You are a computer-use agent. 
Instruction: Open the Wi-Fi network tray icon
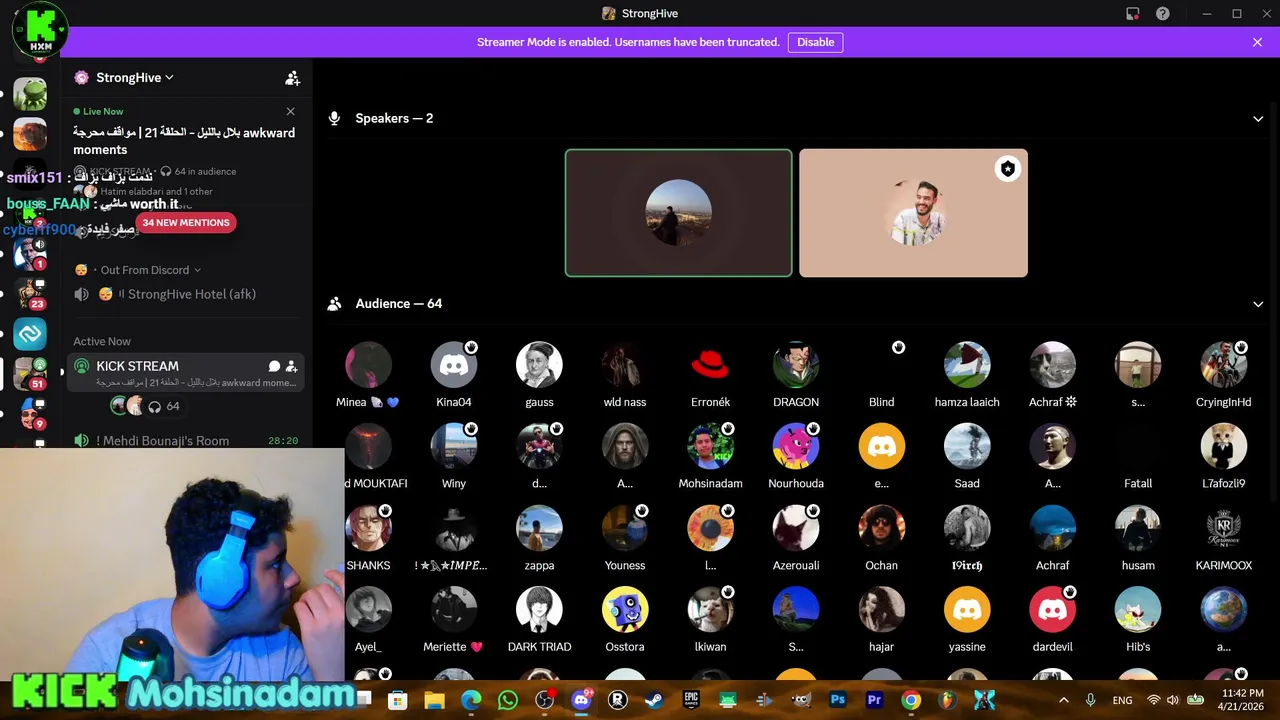(1153, 700)
